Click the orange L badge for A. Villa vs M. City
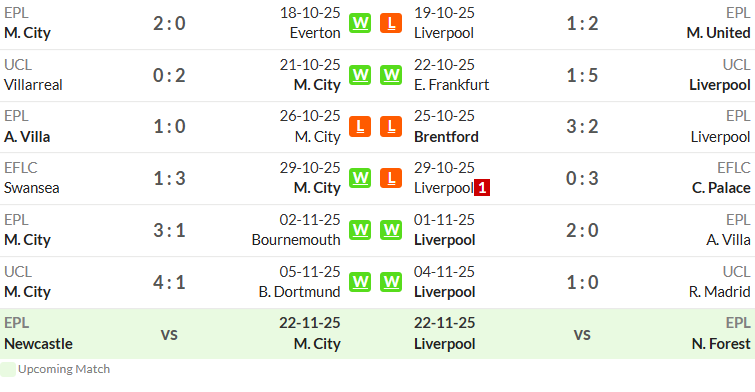The width and height of the screenshot is (755, 392). [x=360, y=127]
